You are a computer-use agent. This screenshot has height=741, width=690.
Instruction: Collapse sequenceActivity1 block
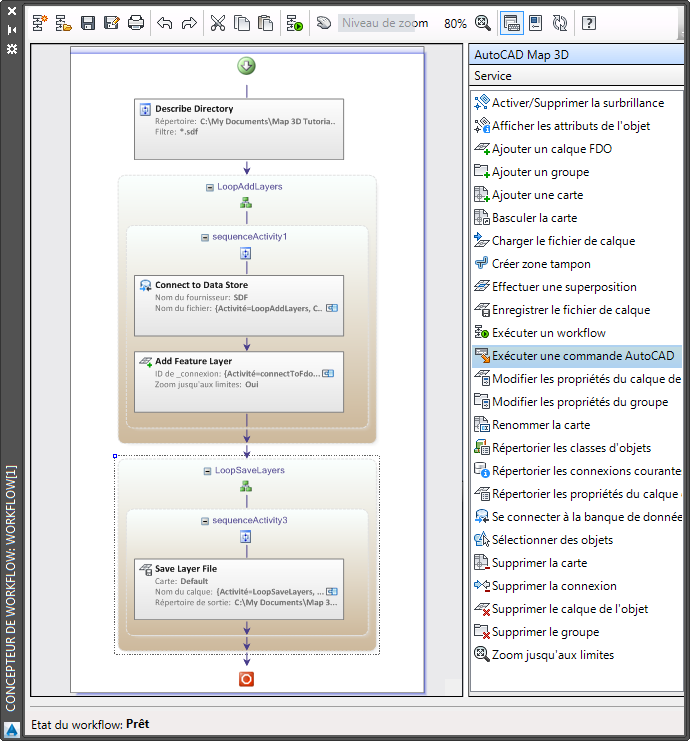click(x=205, y=237)
